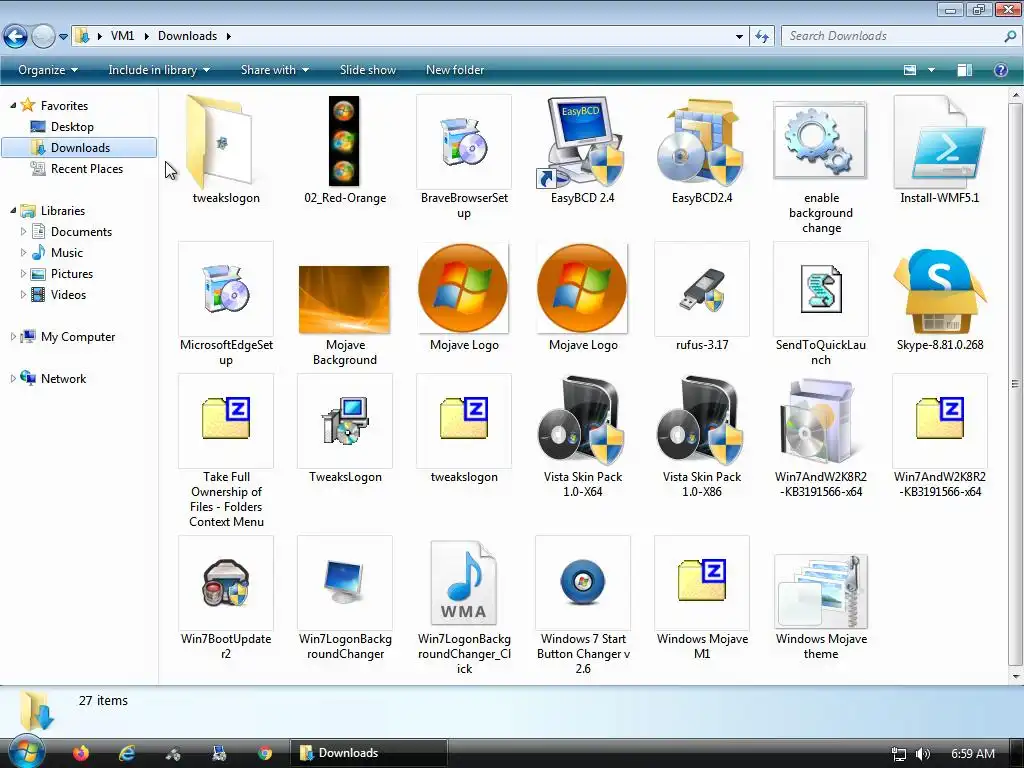This screenshot has height=768, width=1024.
Task: Click the file list vertical scrollbar
Action: [x=1016, y=385]
